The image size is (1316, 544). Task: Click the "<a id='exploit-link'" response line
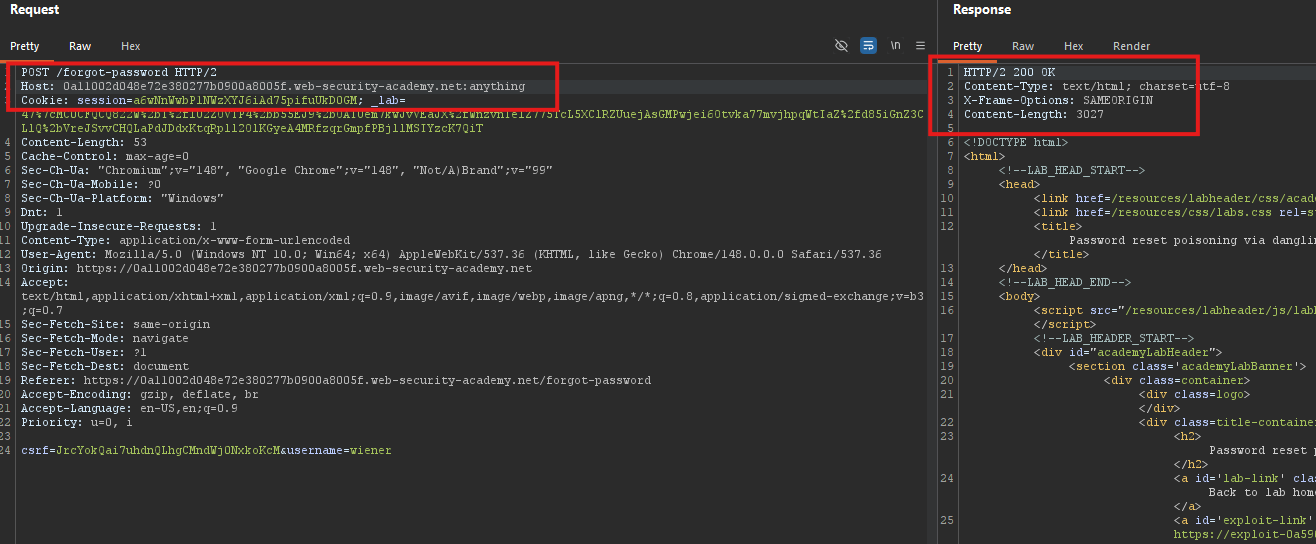[1245, 521]
